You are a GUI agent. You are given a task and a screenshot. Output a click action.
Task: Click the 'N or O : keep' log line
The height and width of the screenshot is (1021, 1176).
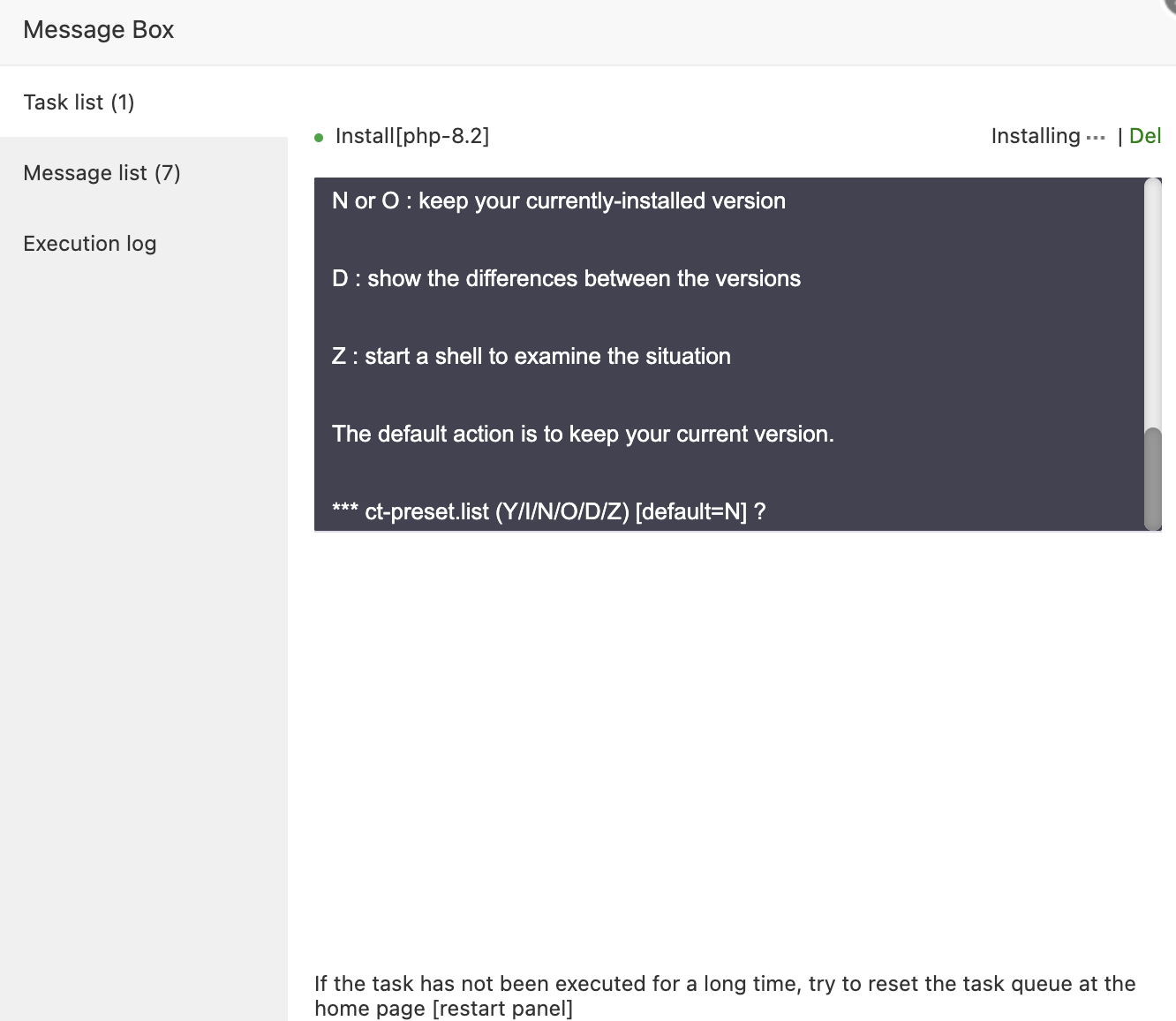(558, 201)
